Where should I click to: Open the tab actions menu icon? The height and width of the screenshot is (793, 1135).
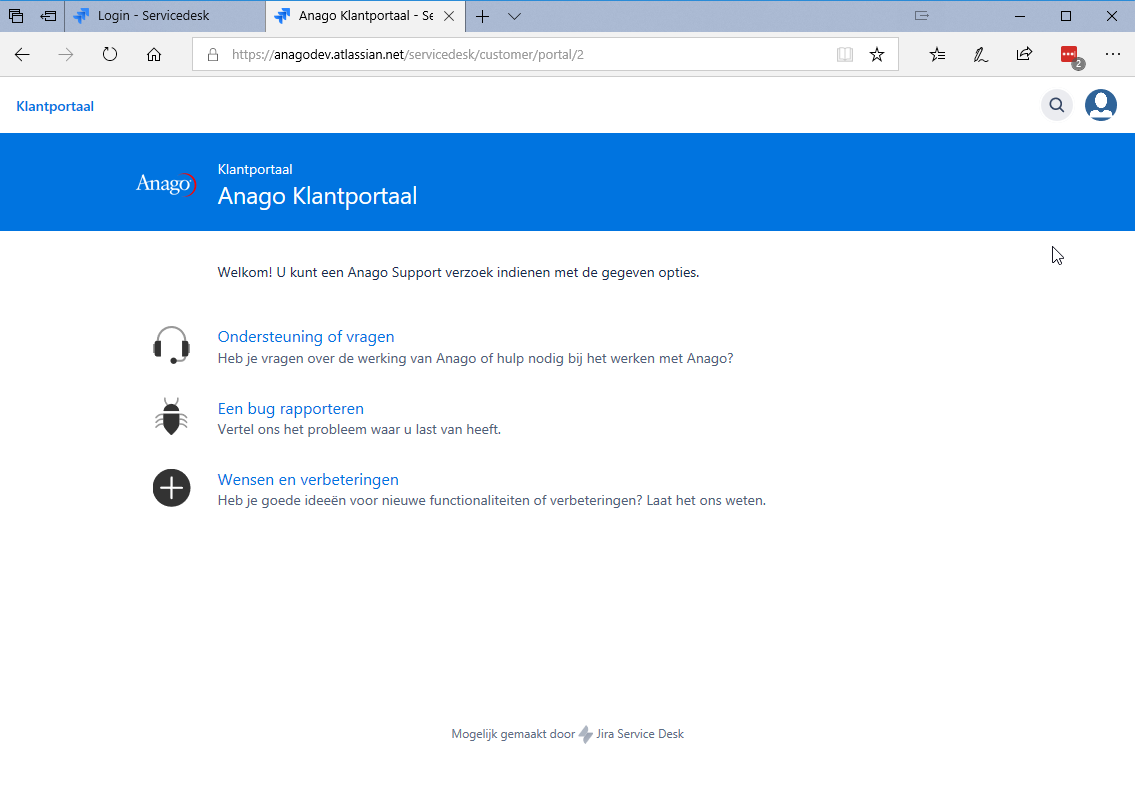(x=16, y=16)
